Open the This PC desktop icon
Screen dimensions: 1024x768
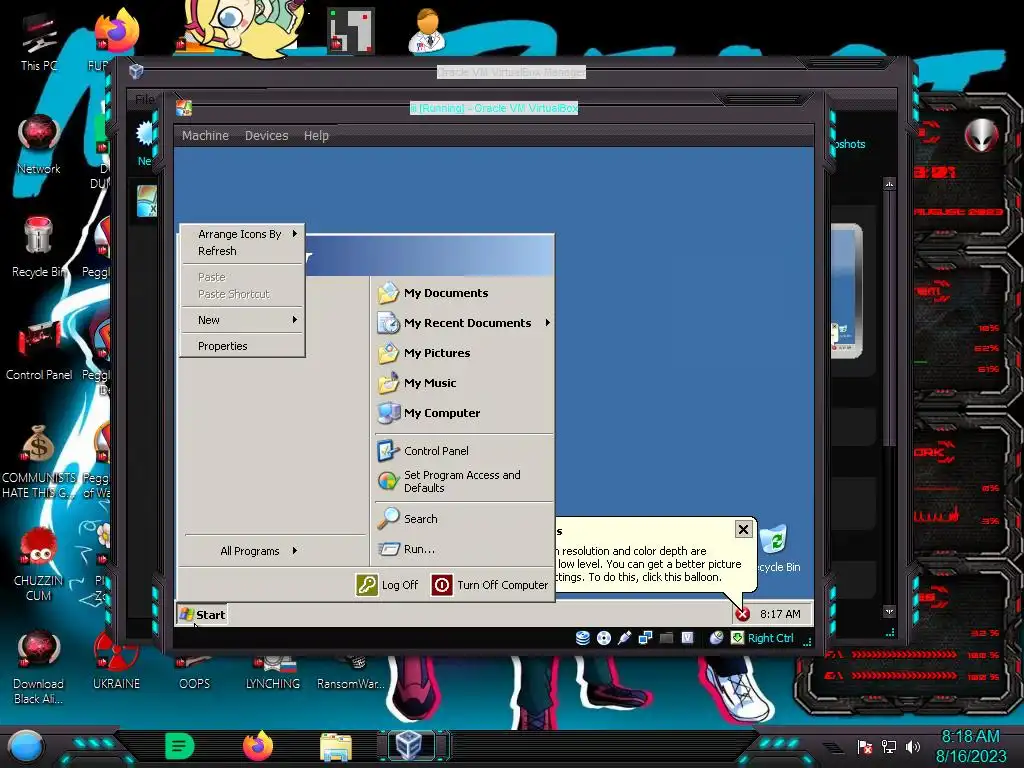[x=38, y=43]
